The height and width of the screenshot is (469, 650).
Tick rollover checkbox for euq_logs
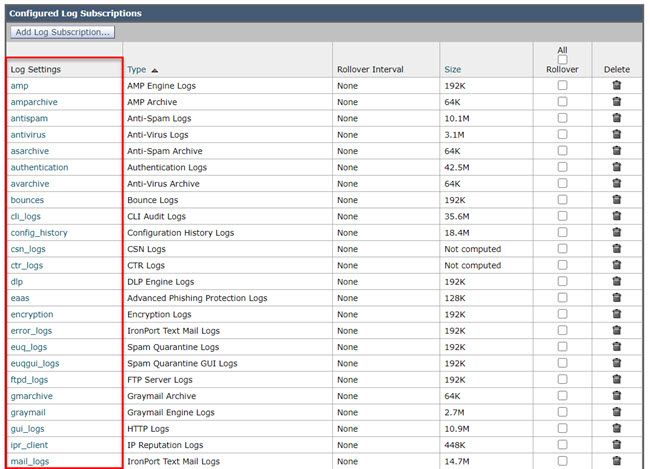click(562, 346)
